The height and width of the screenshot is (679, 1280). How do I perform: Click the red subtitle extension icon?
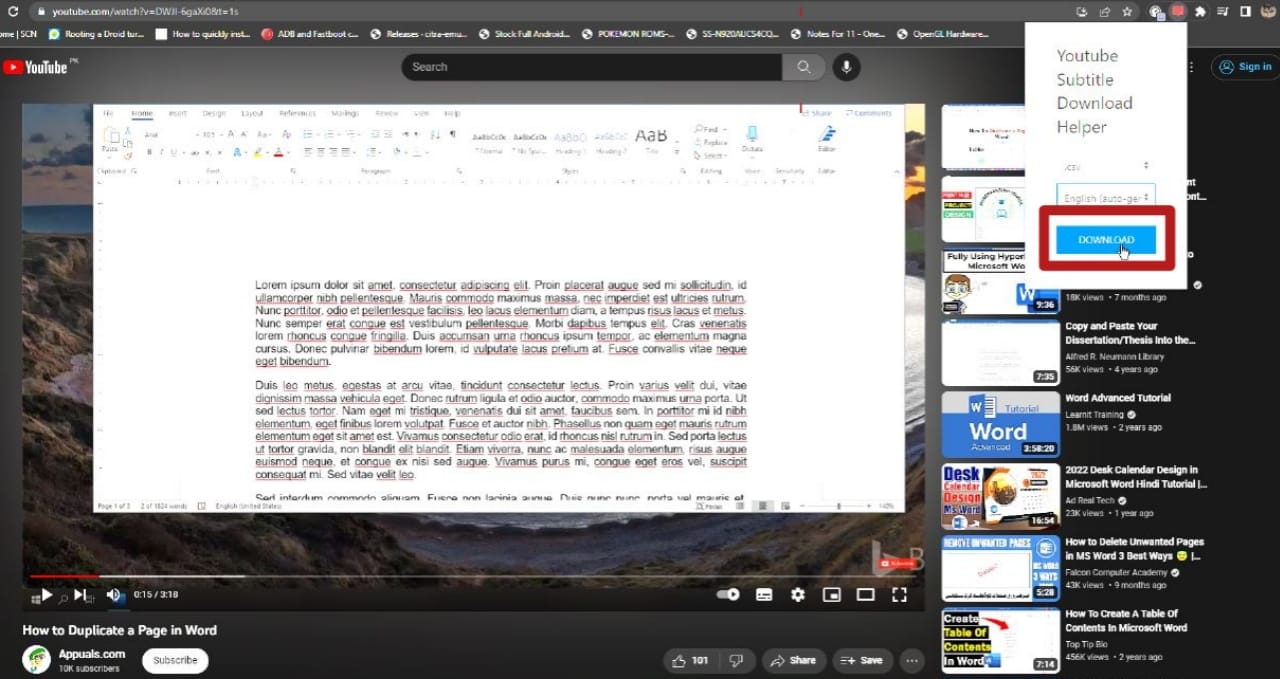coord(1178,12)
